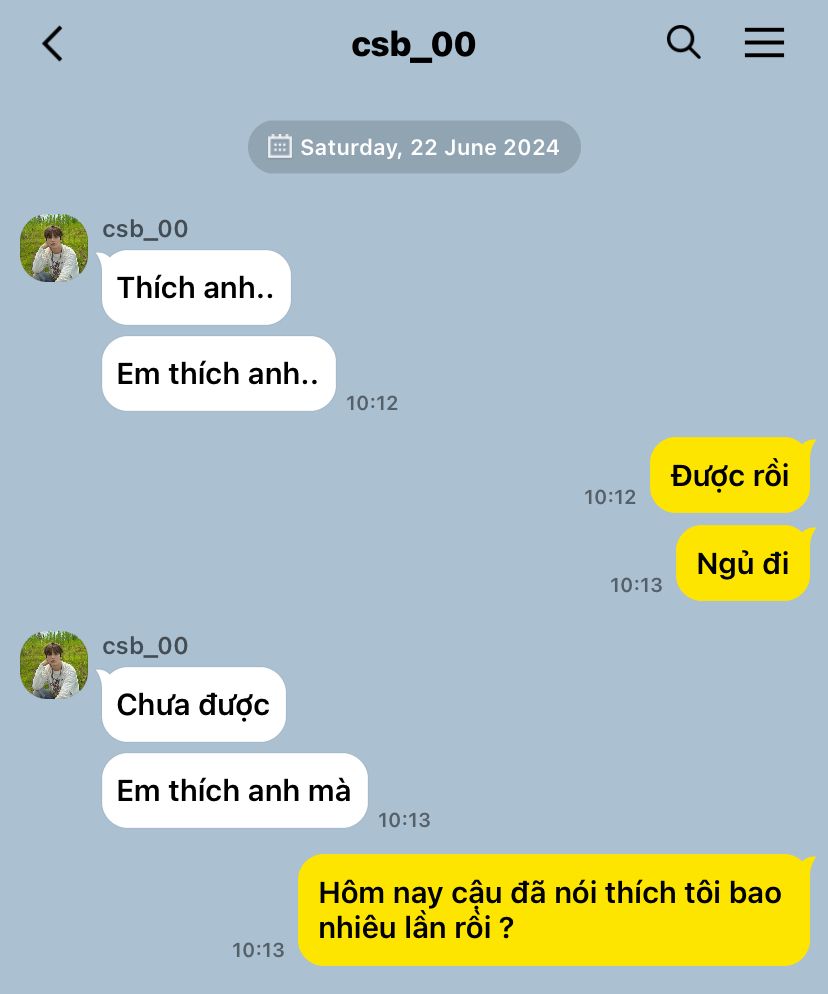The height and width of the screenshot is (994, 828).
Task: Tap the 10:13 timestamp beside last yellow bubble
Action: point(258,950)
